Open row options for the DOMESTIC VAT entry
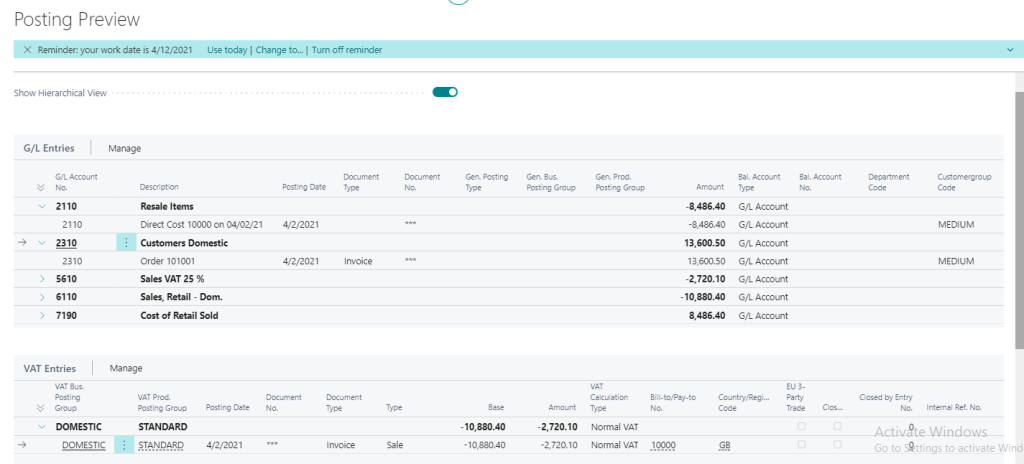 coord(125,445)
